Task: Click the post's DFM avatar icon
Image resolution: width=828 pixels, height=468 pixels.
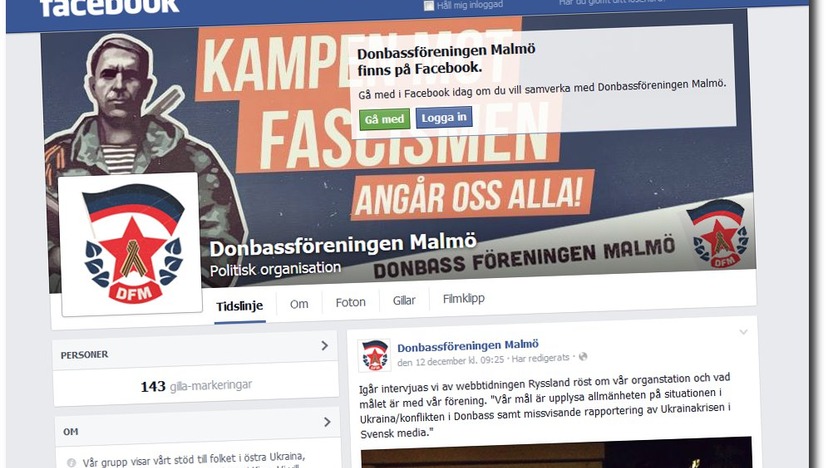Action: point(374,355)
